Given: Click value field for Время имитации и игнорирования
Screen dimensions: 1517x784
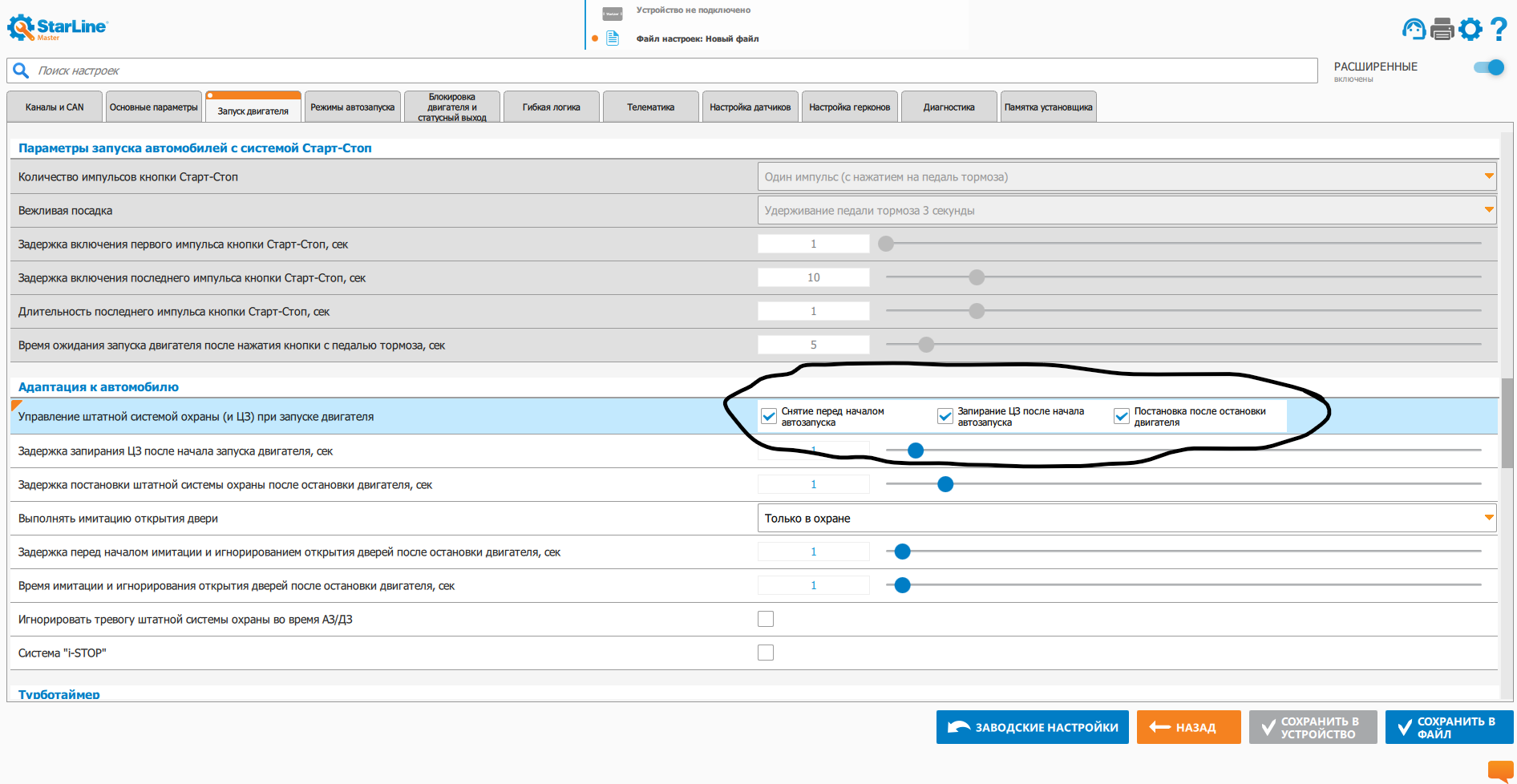Looking at the screenshot, I should 814,585.
